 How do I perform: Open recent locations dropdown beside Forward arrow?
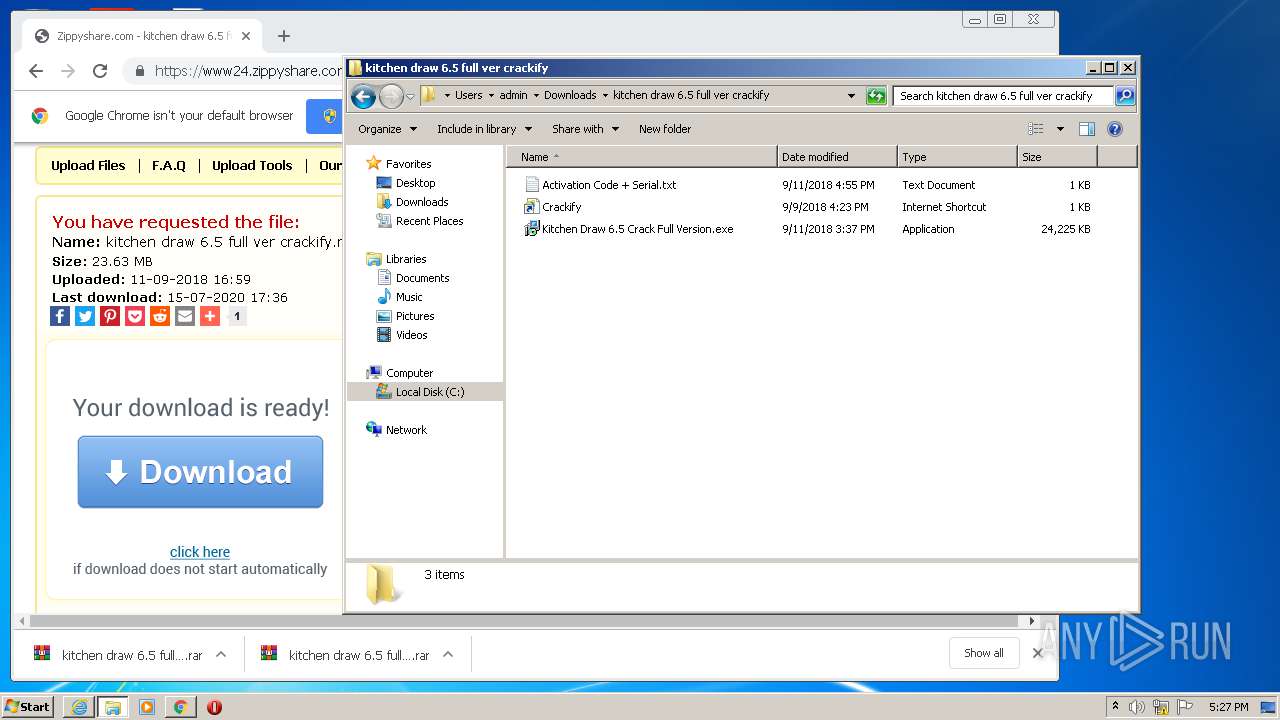410,96
